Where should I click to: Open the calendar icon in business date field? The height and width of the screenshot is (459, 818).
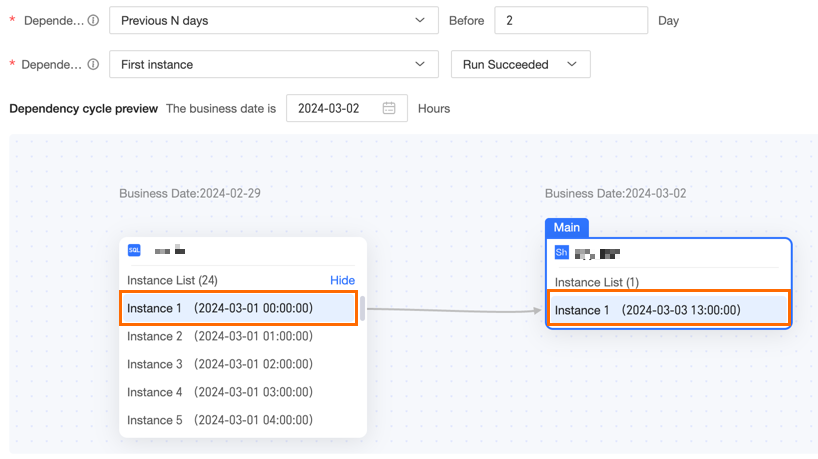tap(389, 108)
